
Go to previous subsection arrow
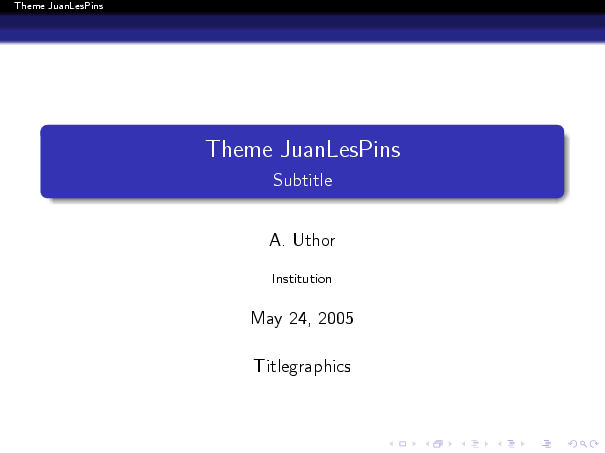[x=461, y=441]
